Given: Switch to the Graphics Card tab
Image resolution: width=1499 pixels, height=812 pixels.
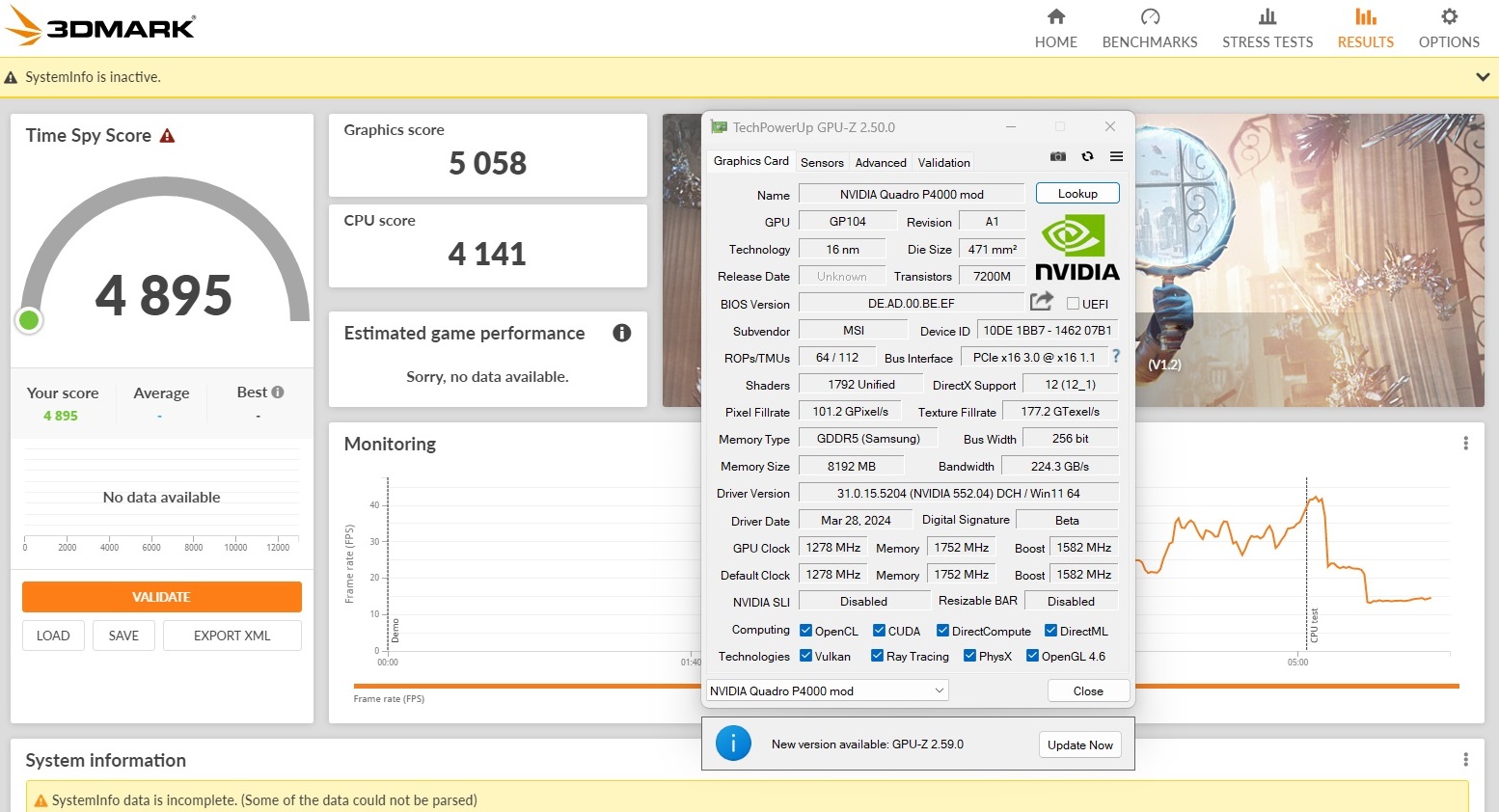Looking at the screenshot, I should click(750, 161).
